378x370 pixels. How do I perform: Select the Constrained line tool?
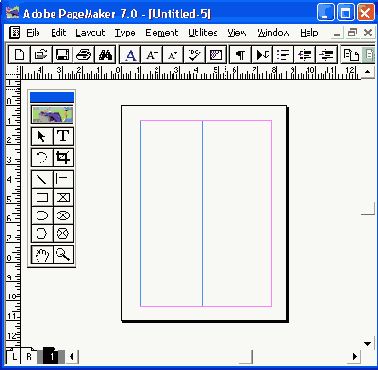pos(63,179)
